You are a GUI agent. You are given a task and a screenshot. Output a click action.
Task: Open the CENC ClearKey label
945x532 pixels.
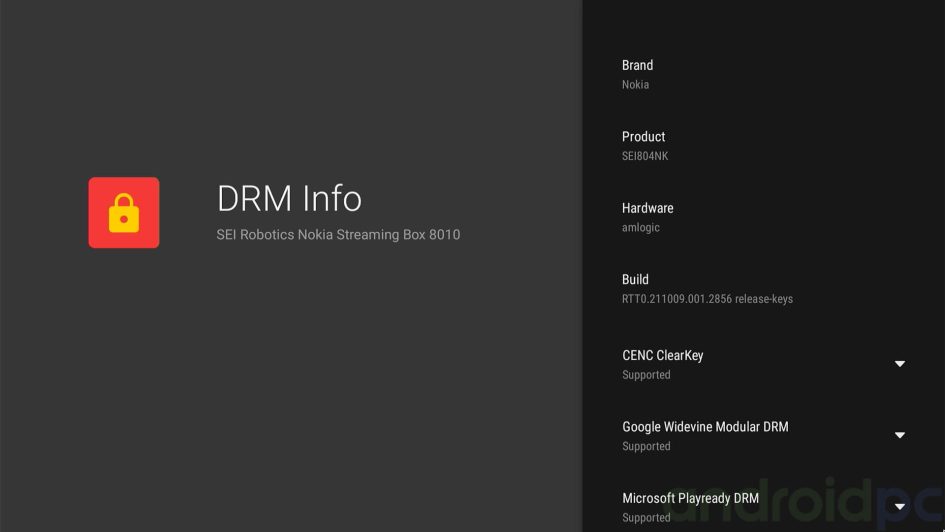pyautogui.click(x=662, y=355)
